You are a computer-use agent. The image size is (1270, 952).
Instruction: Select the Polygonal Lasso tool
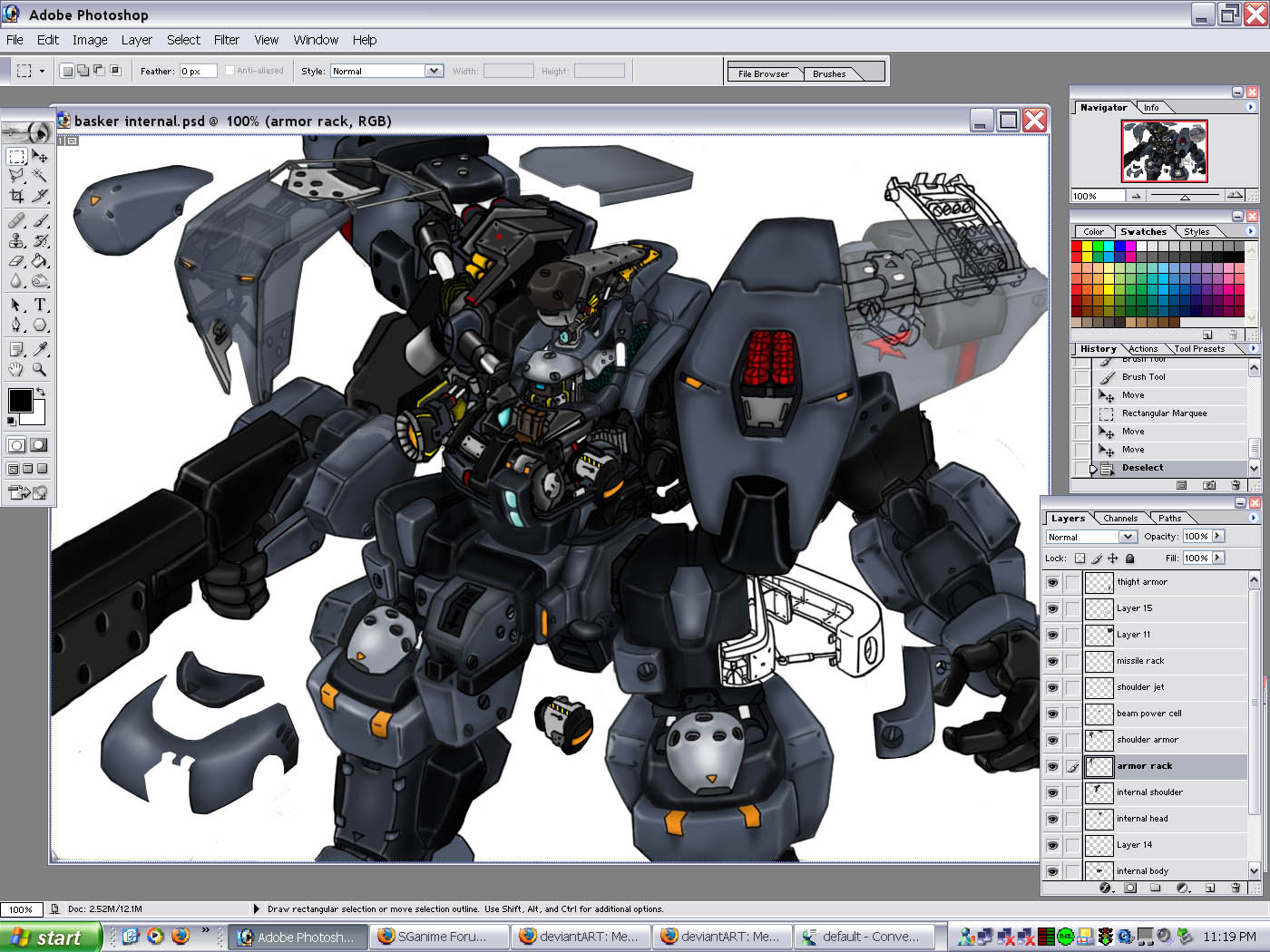[x=16, y=175]
